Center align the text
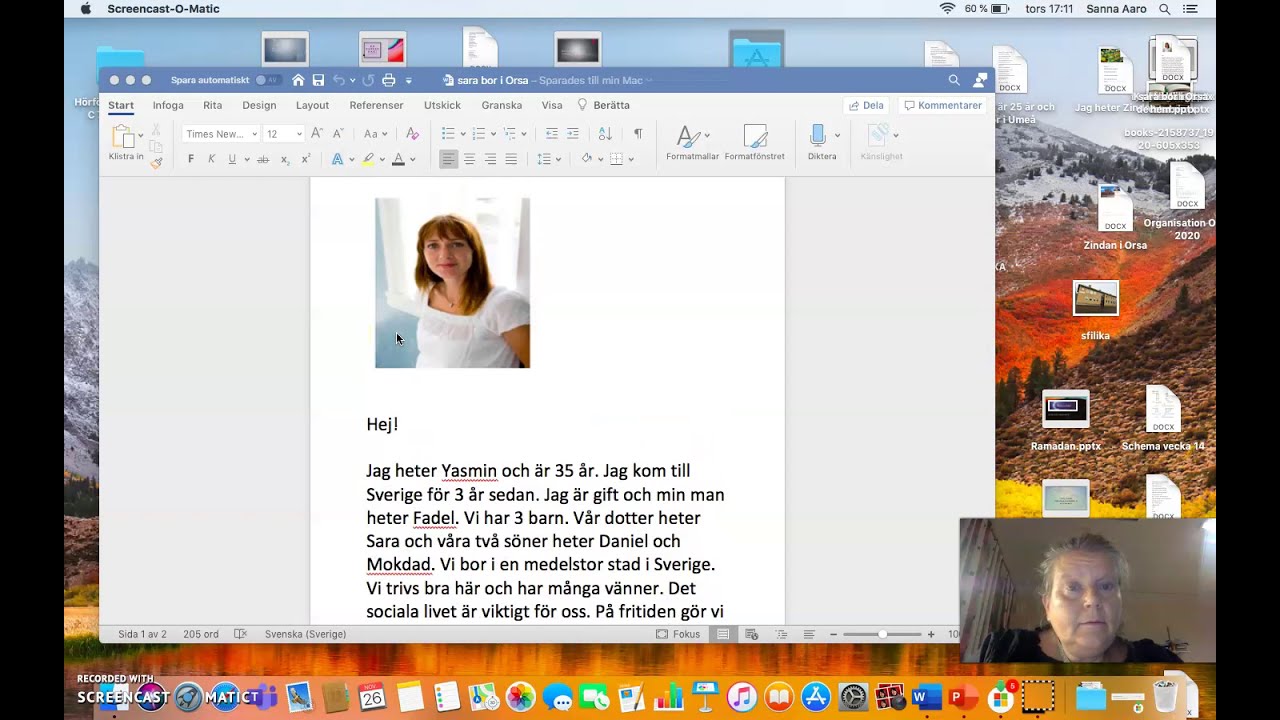1280x720 pixels. 469,159
